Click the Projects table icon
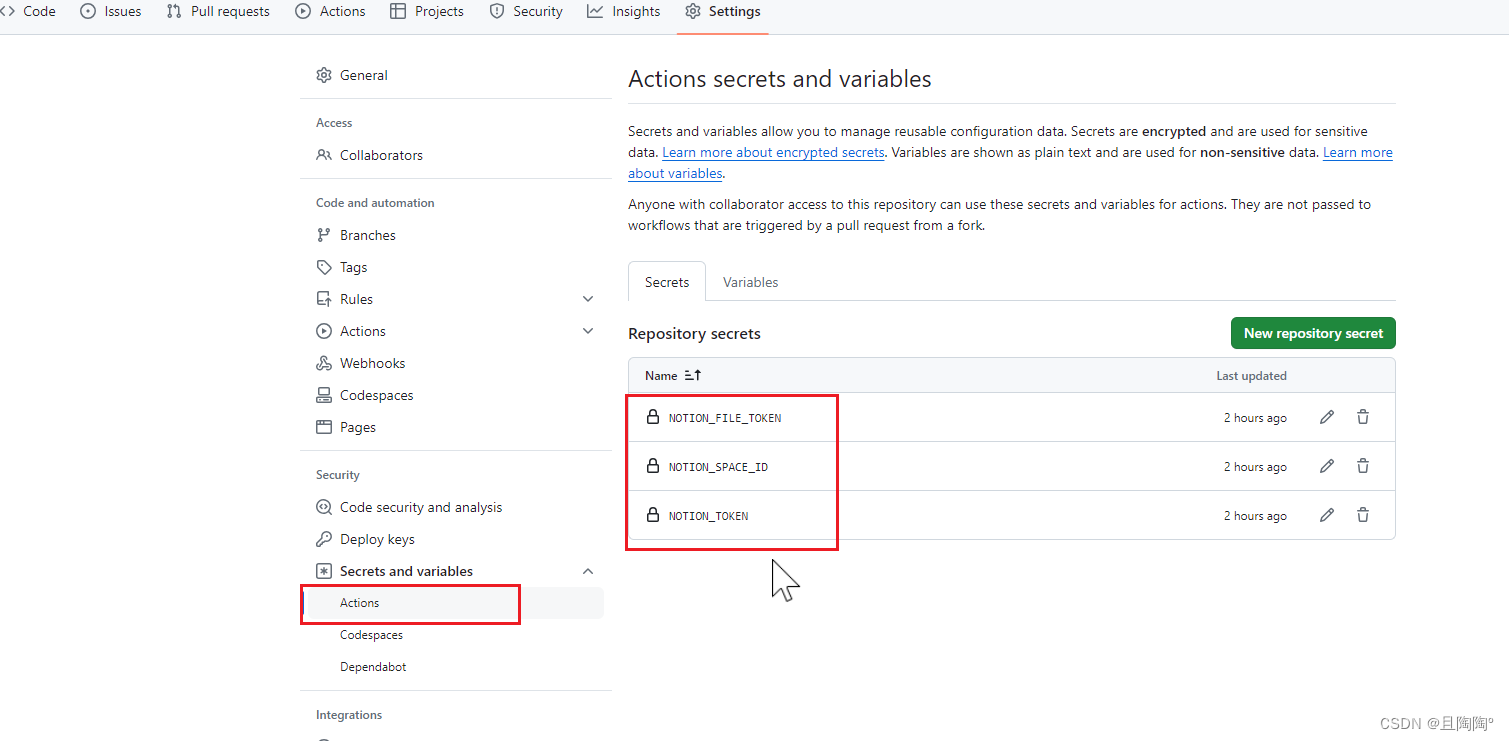 click(397, 11)
